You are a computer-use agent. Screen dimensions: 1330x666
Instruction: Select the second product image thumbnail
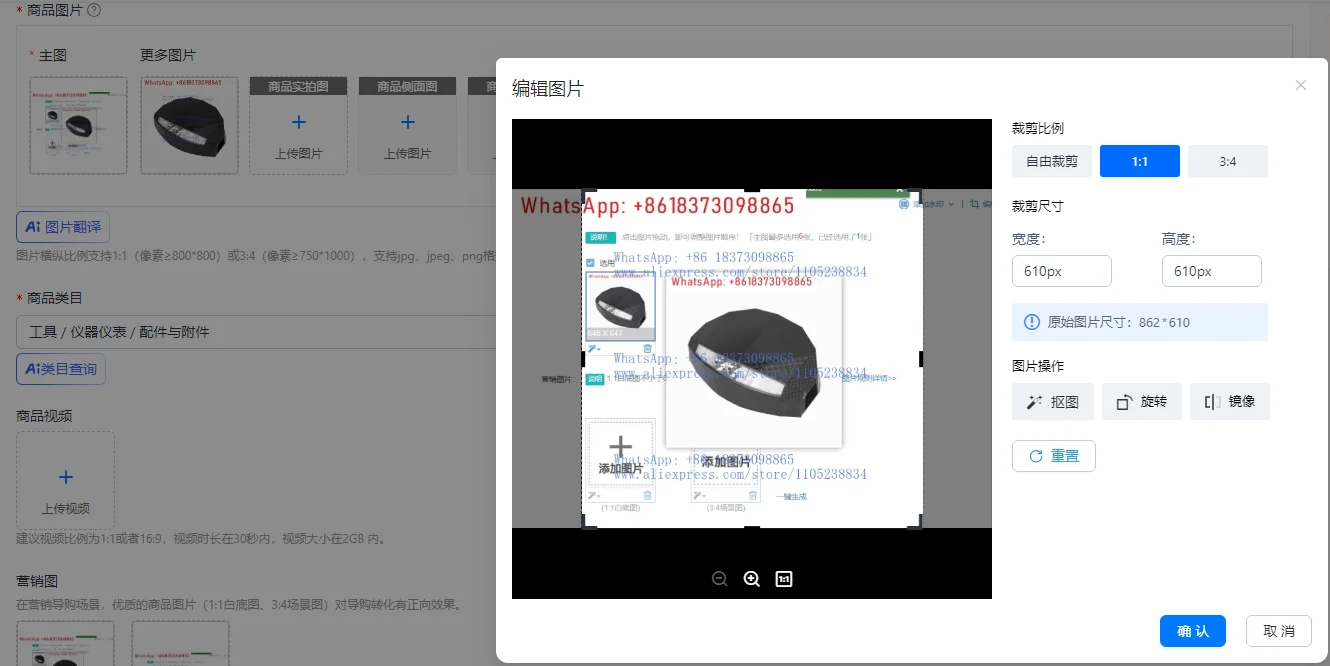click(x=189, y=125)
